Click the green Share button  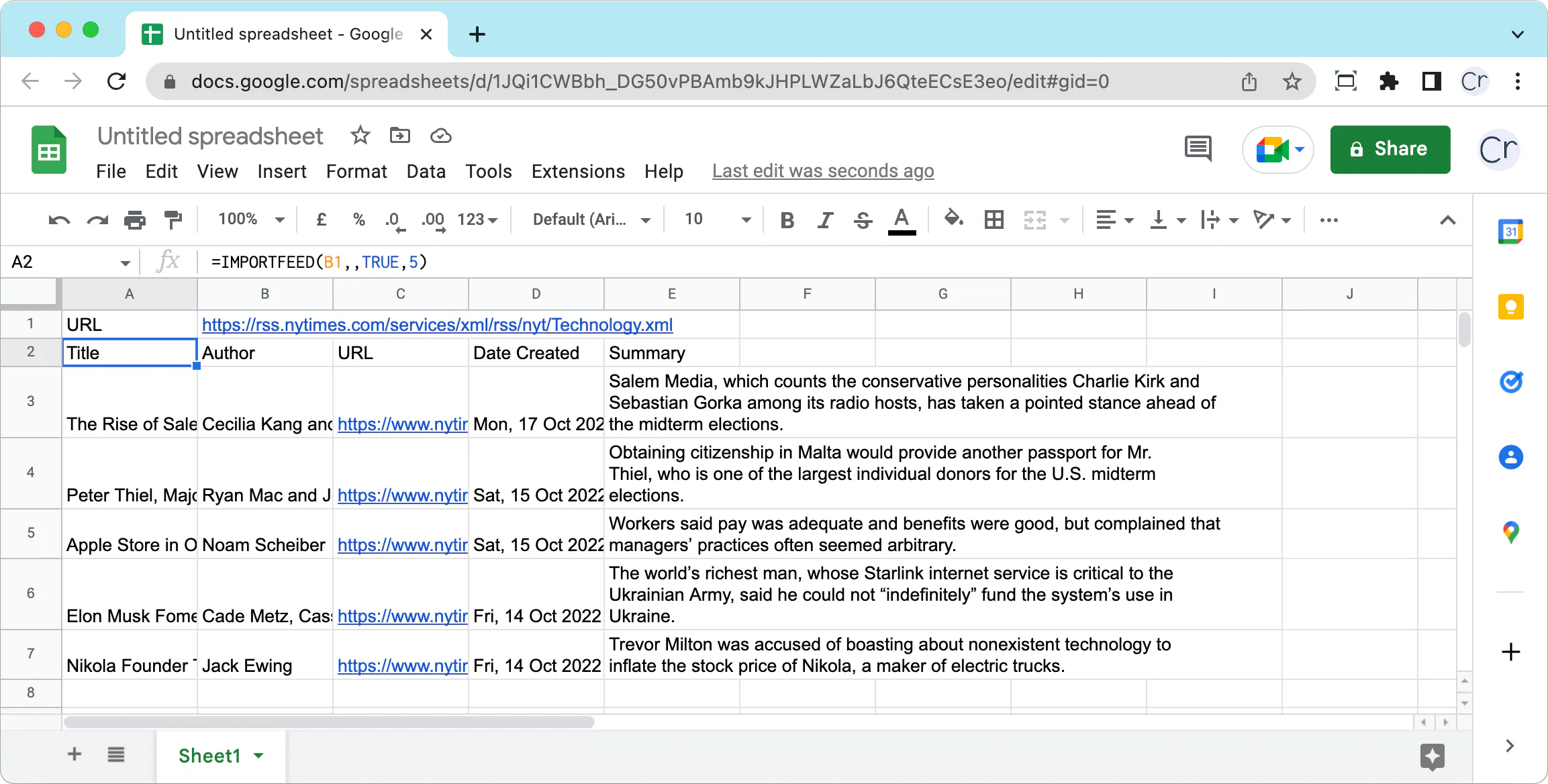(x=1390, y=149)
